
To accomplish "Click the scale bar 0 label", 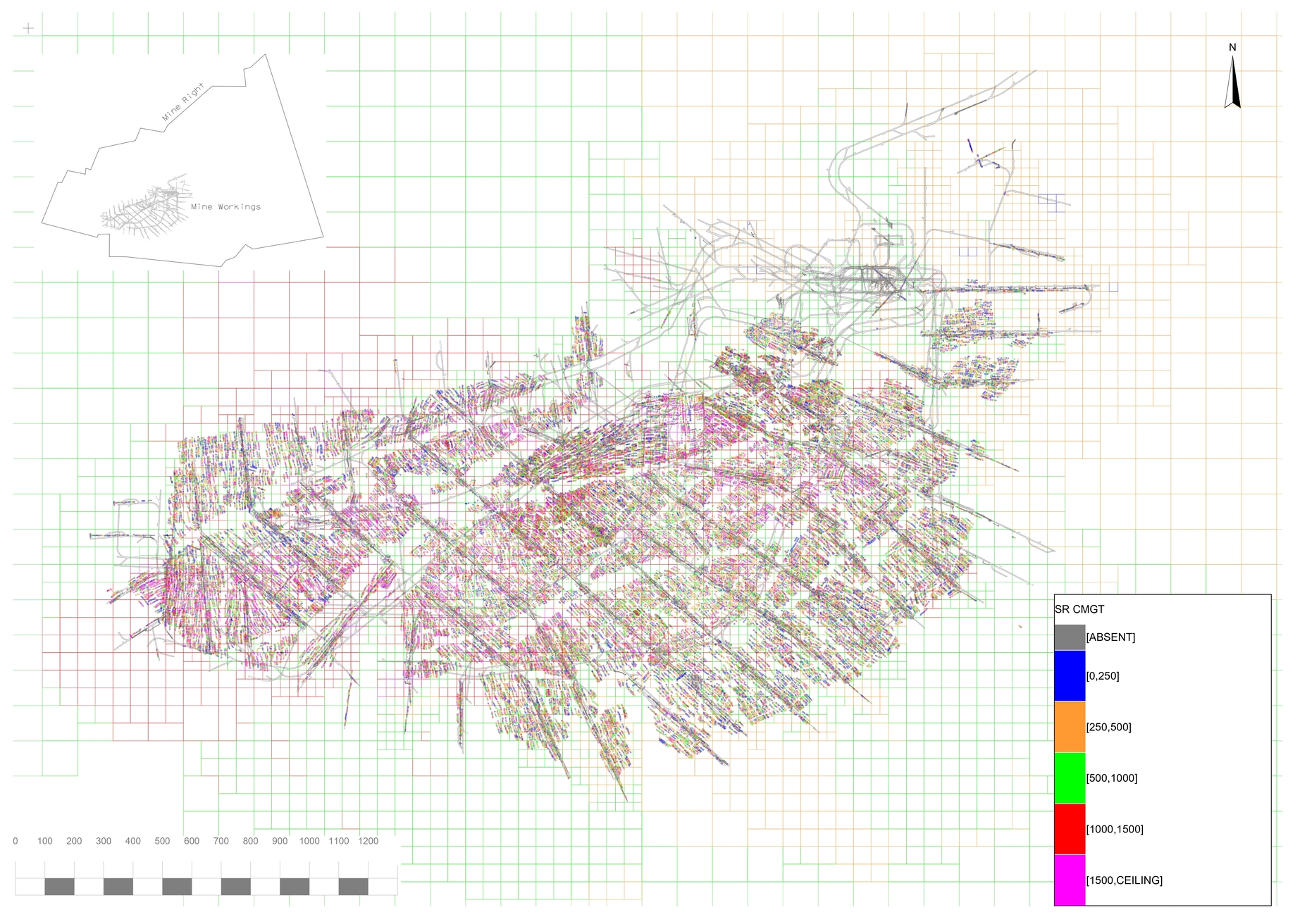I will click(16, 841).
